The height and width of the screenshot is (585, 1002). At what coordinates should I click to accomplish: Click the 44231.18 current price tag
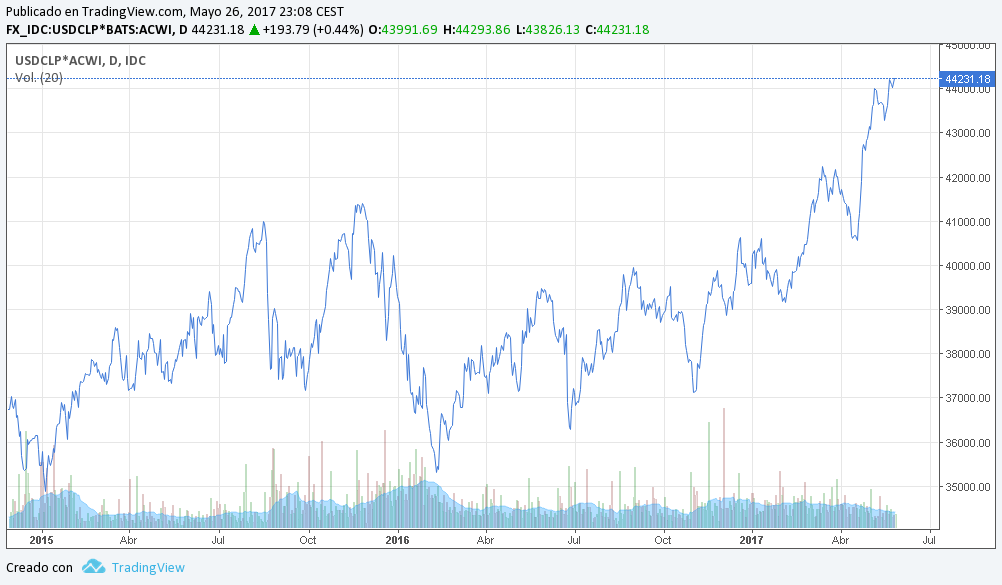(967, 79)
